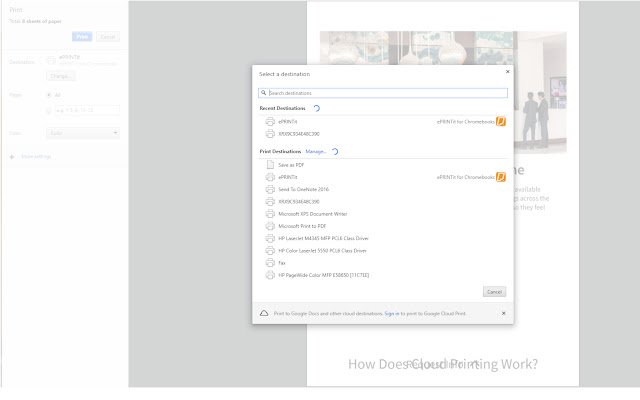This screenshot has height=400, width=640.
Task: Expand More settings in print sidebar
Action: [36, 157]
